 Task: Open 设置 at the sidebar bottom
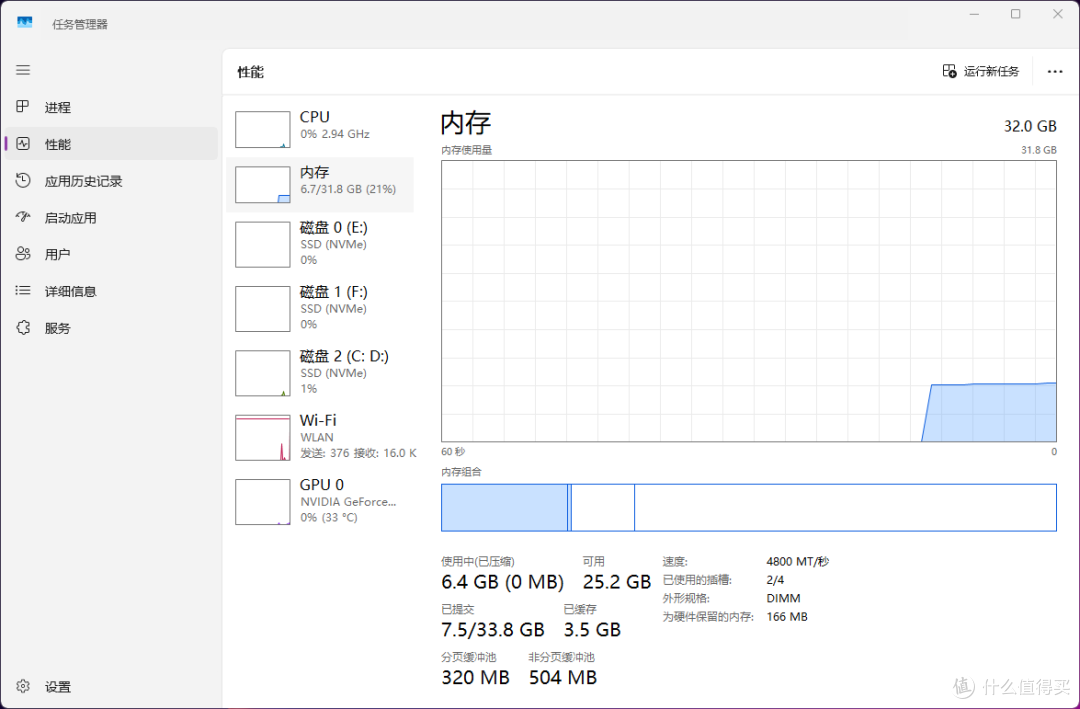click(x=58, y=687)
